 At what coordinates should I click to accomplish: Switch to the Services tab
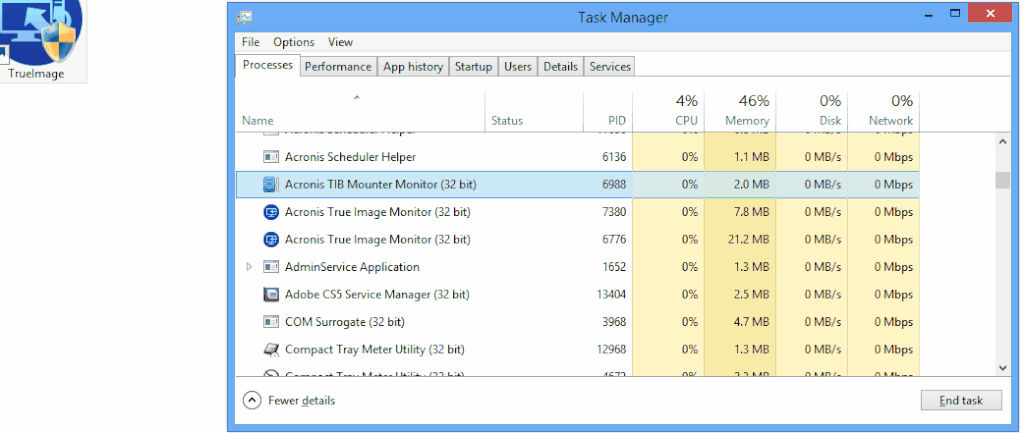[610, 67]
